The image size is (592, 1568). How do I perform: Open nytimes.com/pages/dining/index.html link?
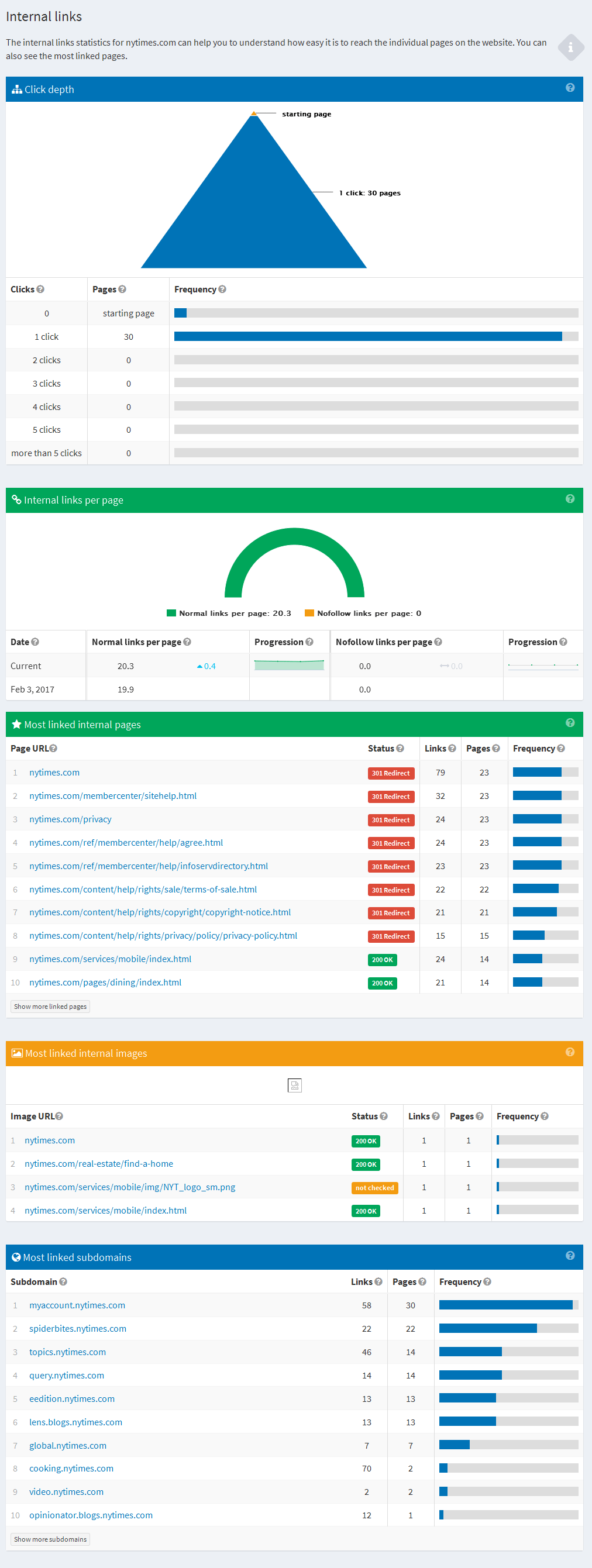105,982
